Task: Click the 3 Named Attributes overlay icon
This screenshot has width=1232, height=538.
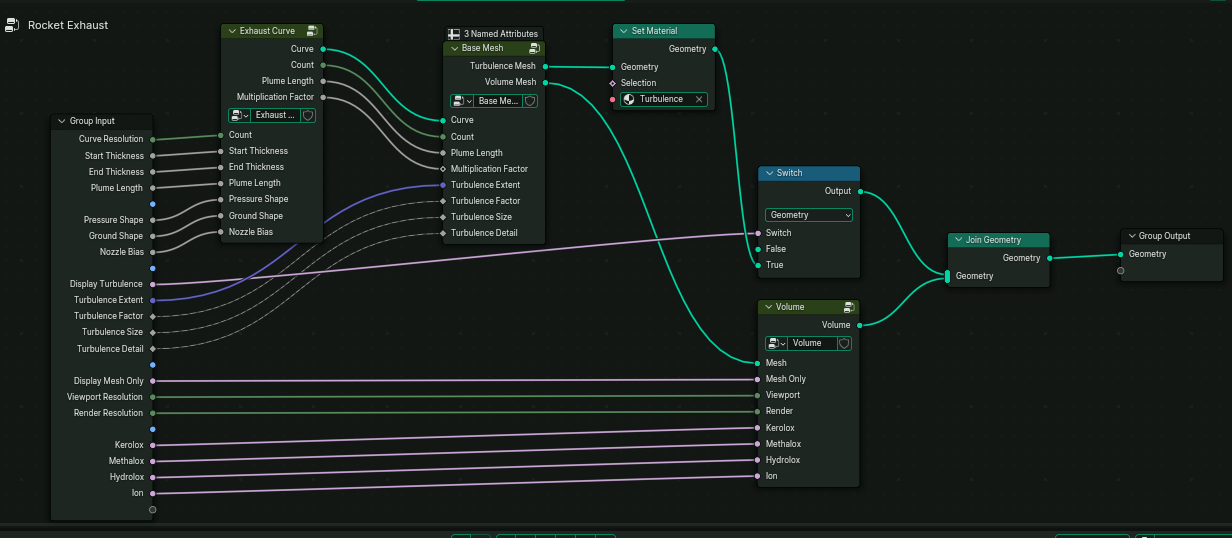Action: click(x=454, y=34)
